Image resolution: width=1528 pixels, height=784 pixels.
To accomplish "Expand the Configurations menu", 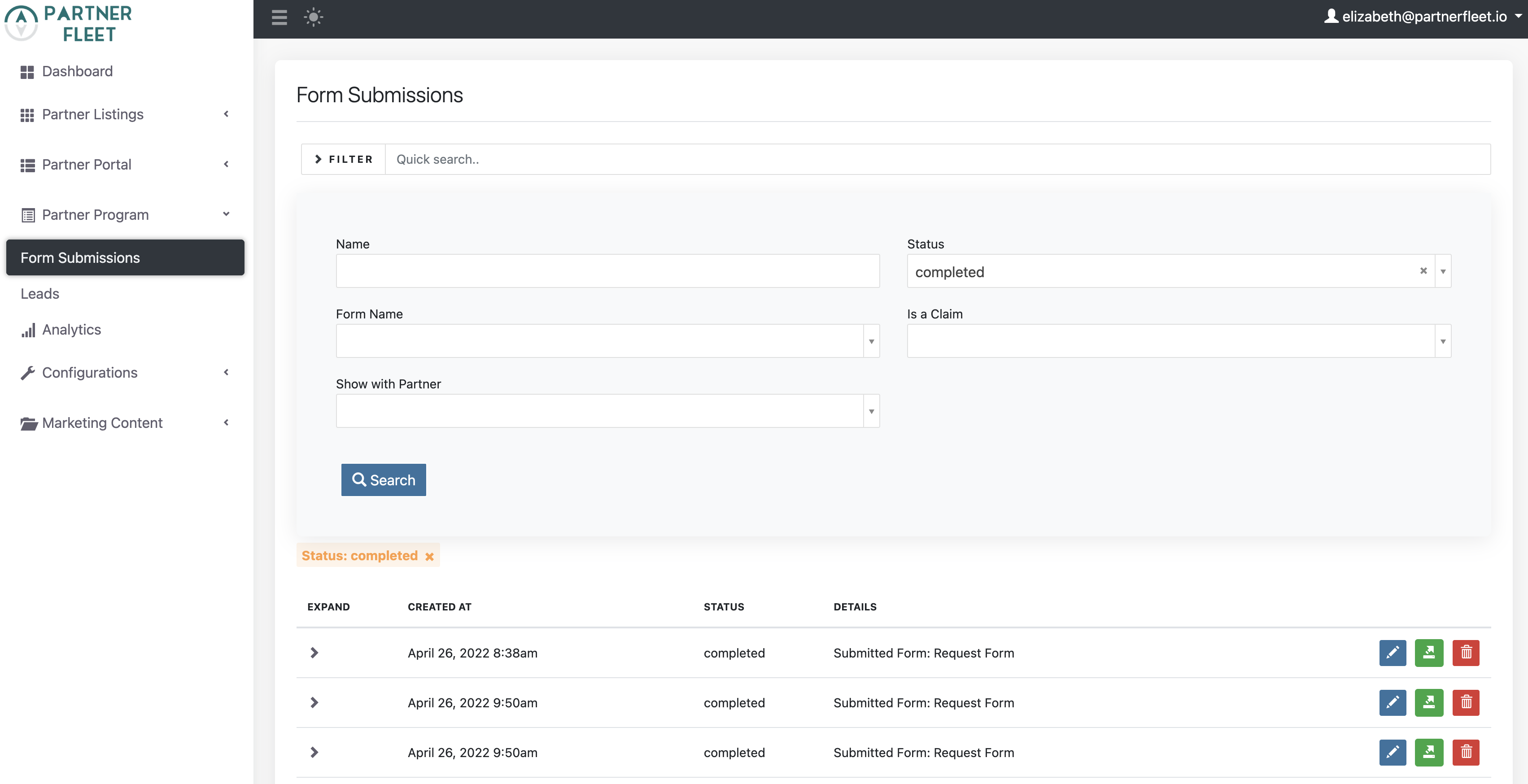I will tap(125, 372).
